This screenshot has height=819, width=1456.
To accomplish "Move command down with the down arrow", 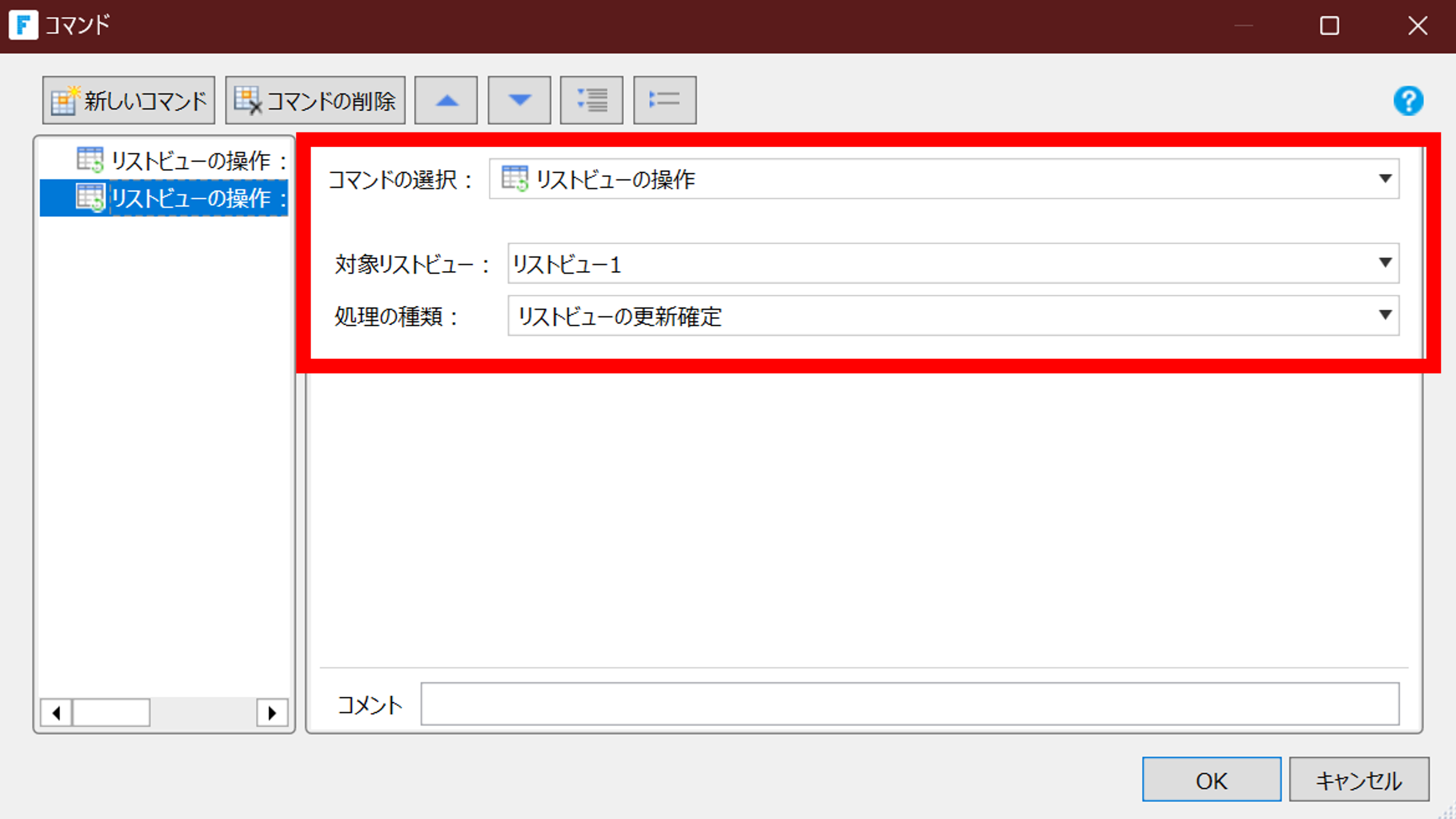I will coord(519,100).
